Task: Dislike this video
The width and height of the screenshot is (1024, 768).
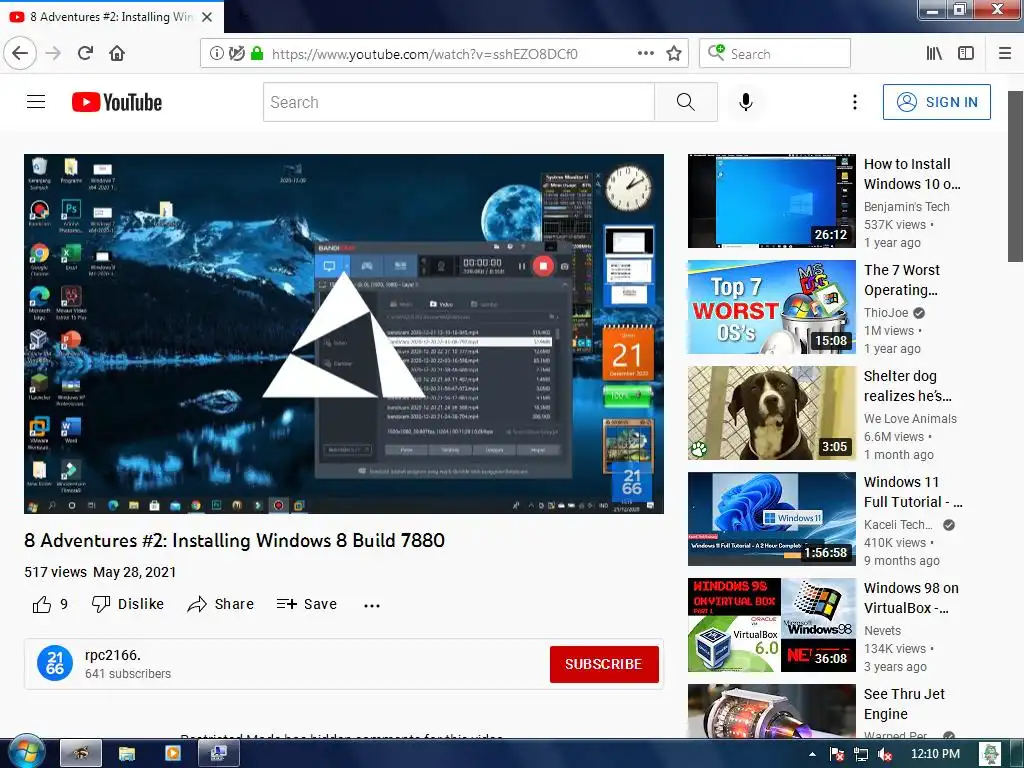Action: point(128,604)
